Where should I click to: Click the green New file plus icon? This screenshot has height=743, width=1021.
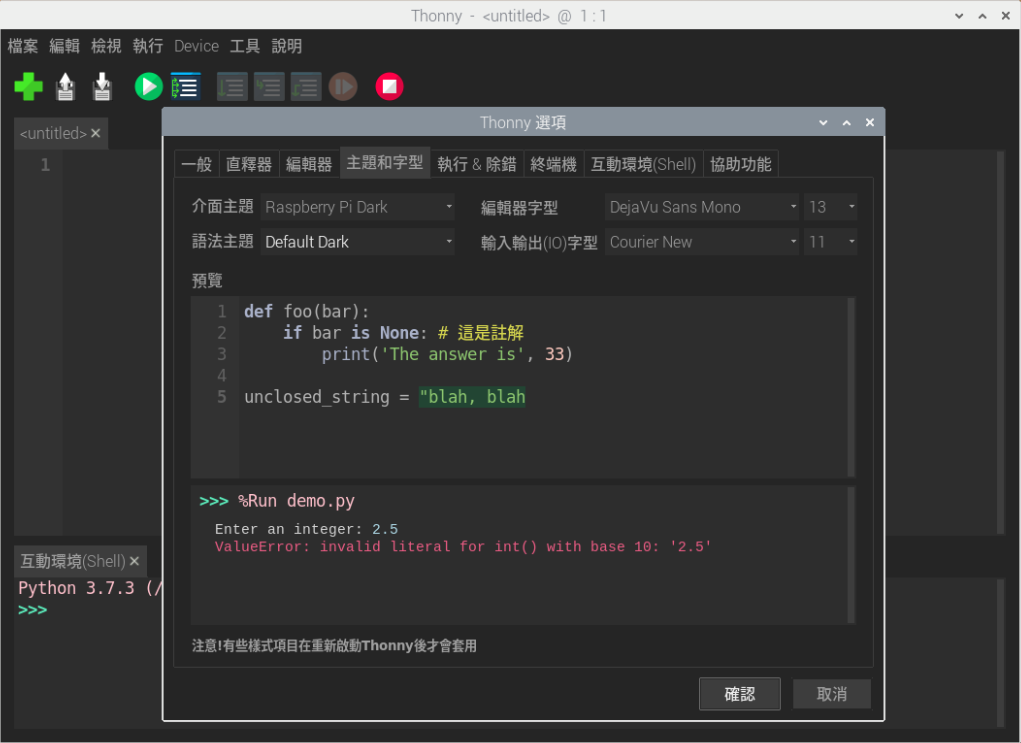point(28,87)
